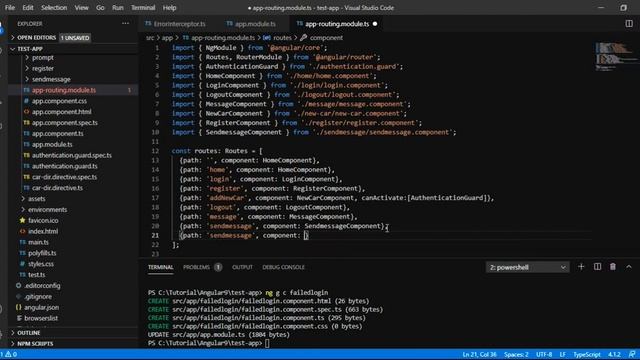
Task: Click Ln 21, Col 36 status entry
Action: click(x=479, y=354)
